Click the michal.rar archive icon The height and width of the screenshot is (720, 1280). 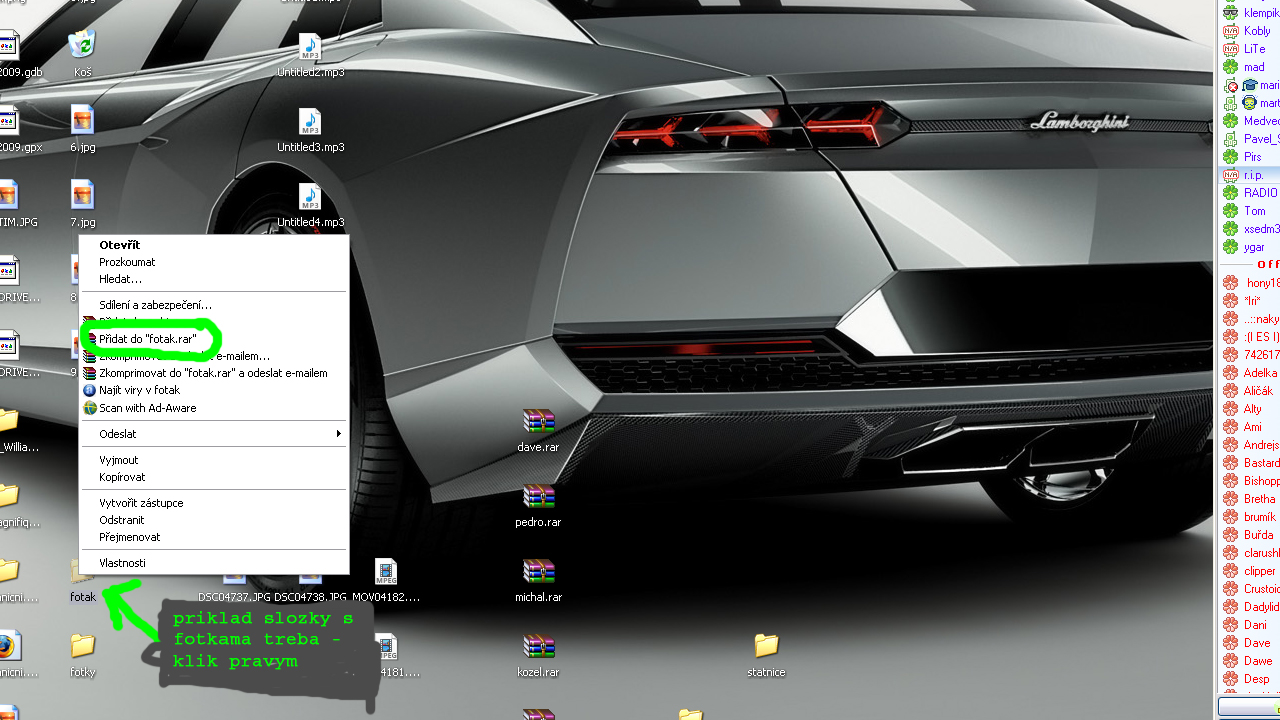click(538, 573)
